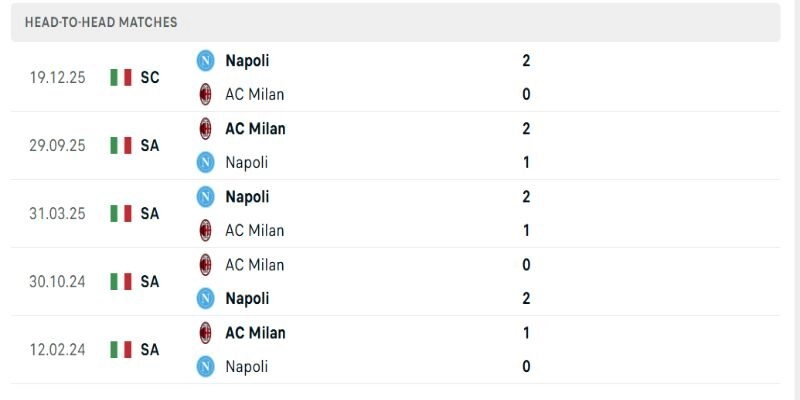Select the SC competition label for 19.12.25
Screen dimensions: 800x400
tap(150, 77)
